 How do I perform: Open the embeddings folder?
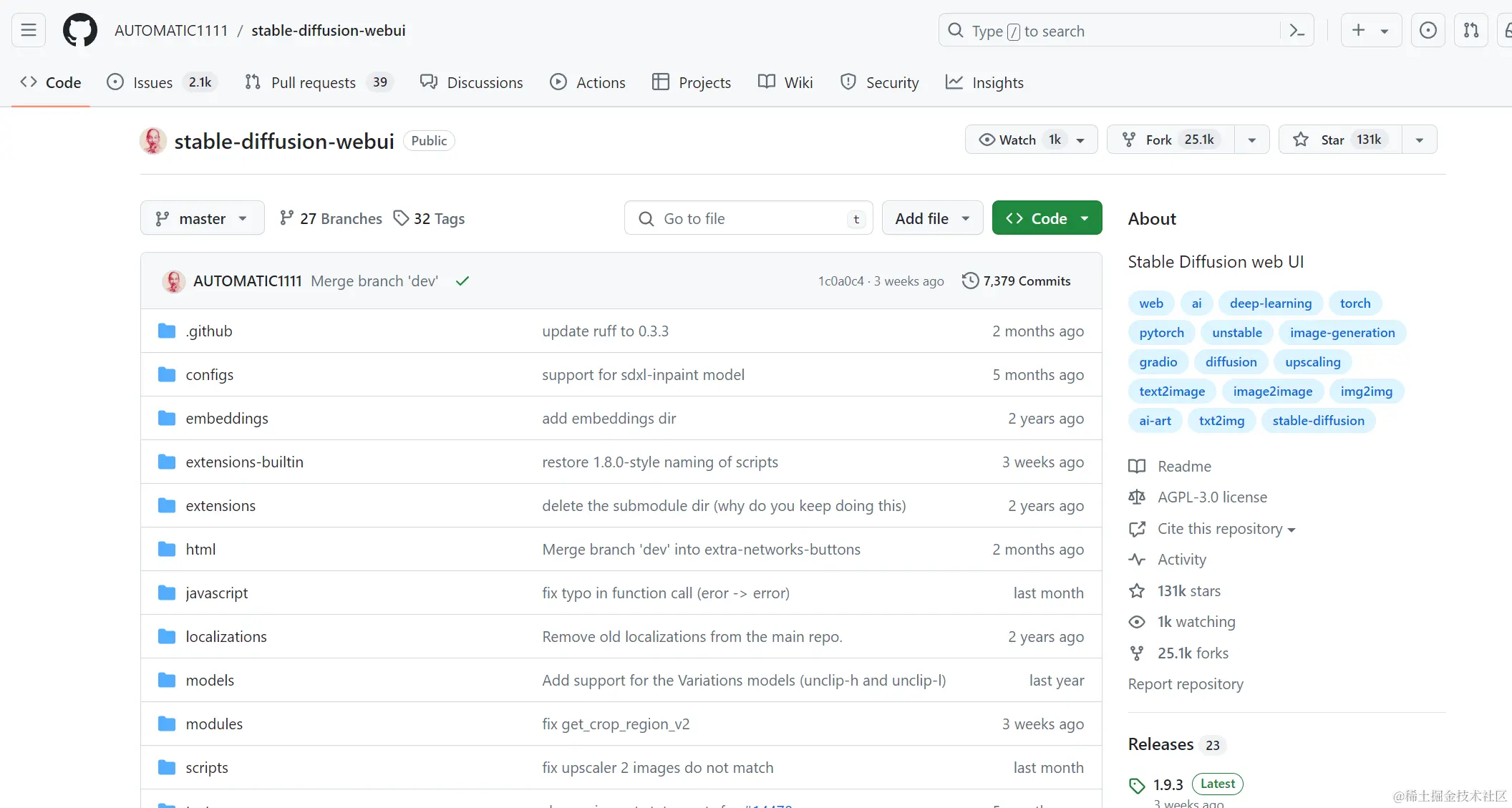(x=227, y=418)
